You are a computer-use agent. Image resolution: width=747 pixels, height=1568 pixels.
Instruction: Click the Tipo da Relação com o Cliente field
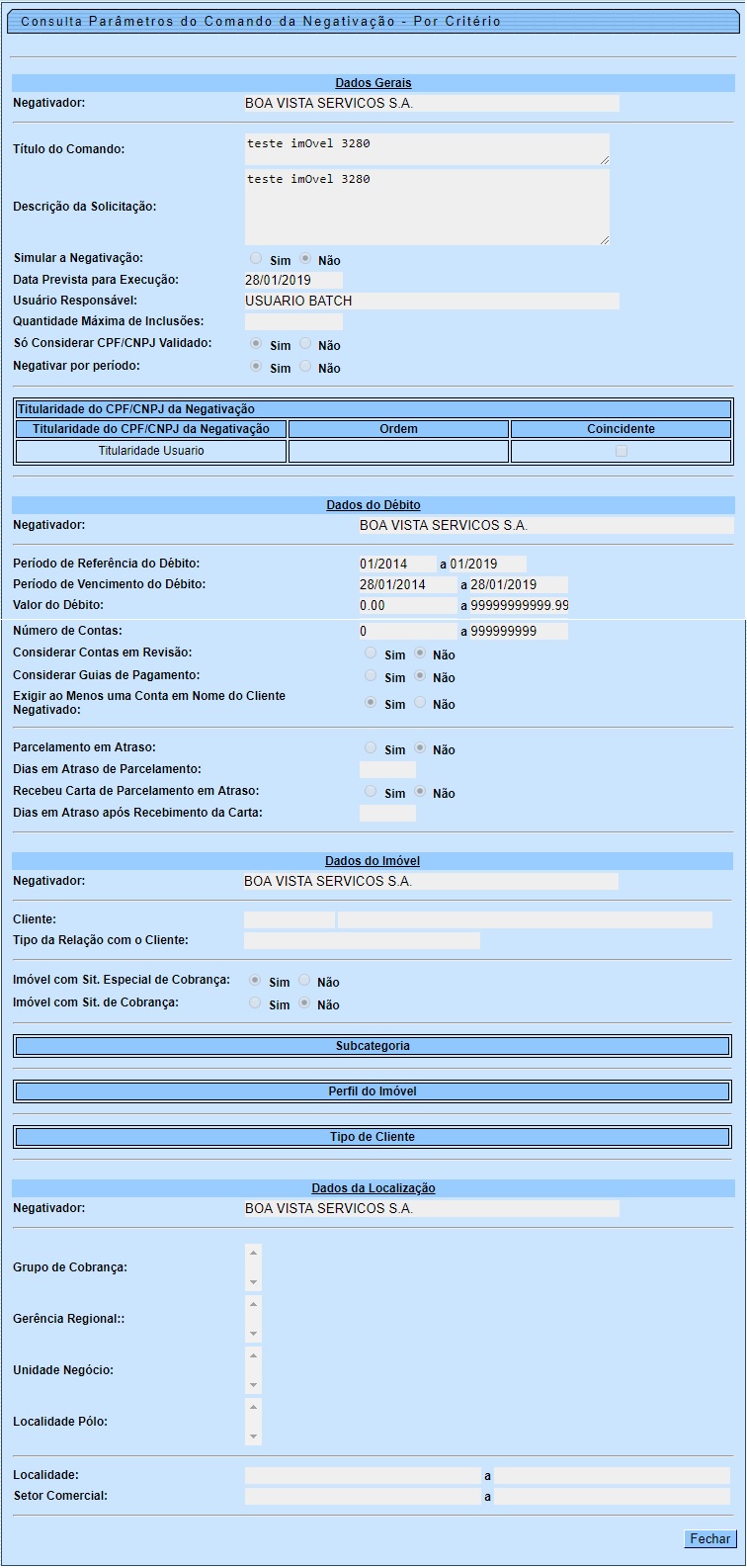(x=362, y=940)
